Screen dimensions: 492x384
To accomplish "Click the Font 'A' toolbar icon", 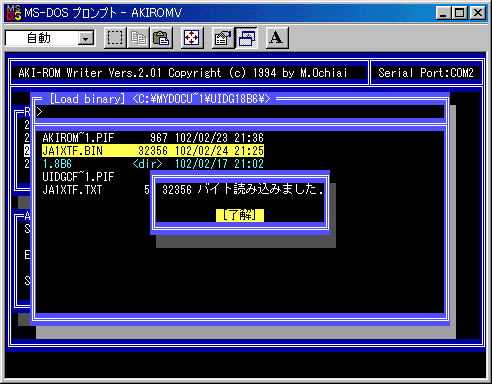I will point(277,38).
